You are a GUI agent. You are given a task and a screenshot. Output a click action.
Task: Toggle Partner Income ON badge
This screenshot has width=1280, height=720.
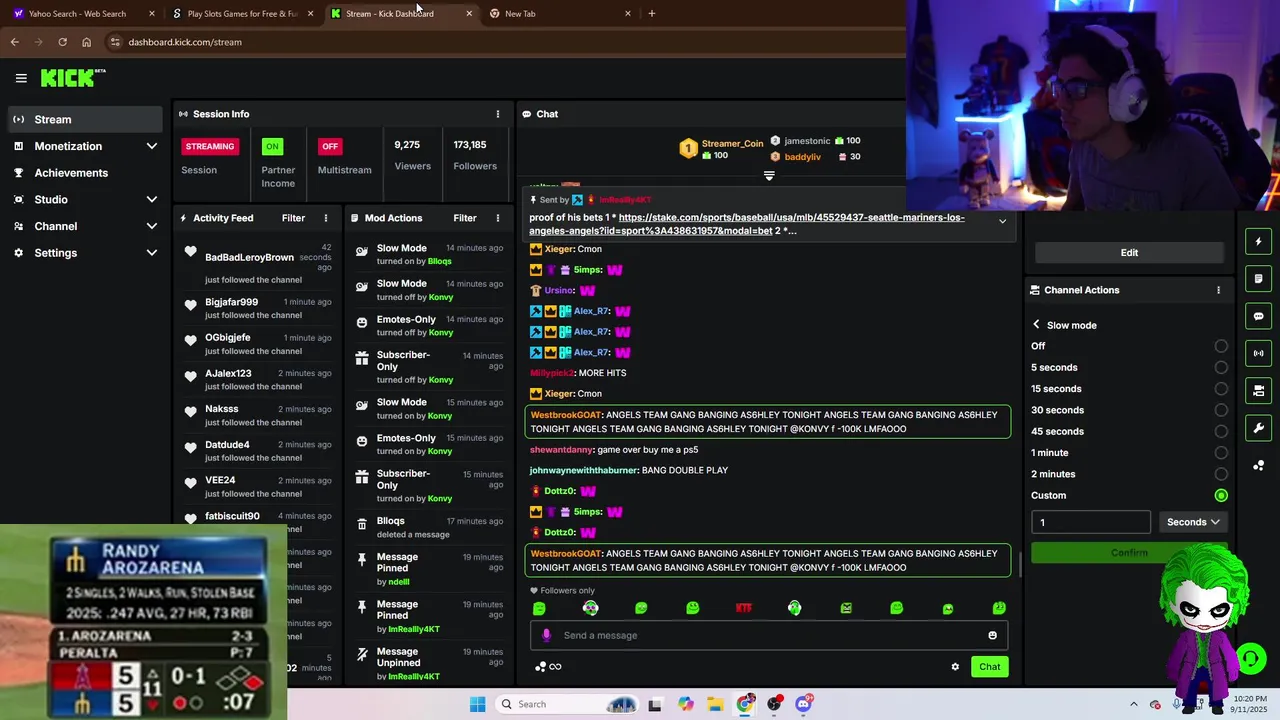(x=272, y=146)
